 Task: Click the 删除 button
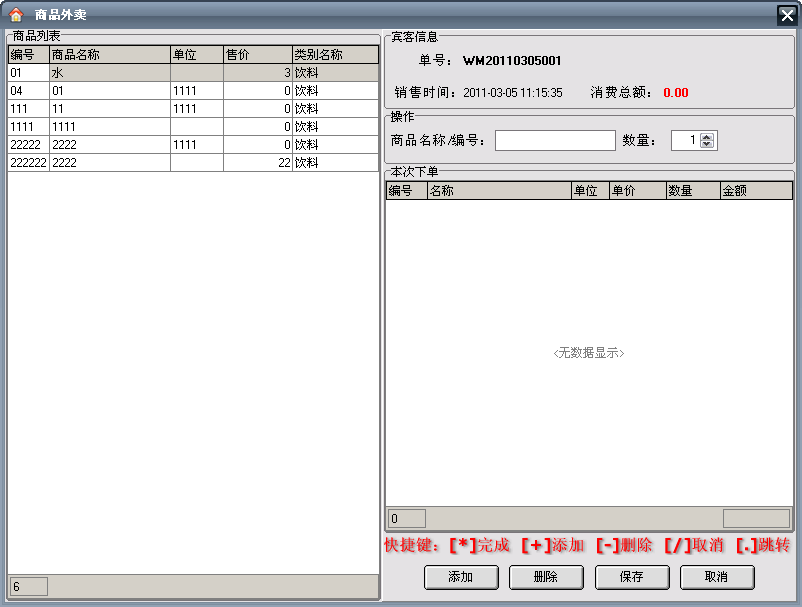pos(546,577)
